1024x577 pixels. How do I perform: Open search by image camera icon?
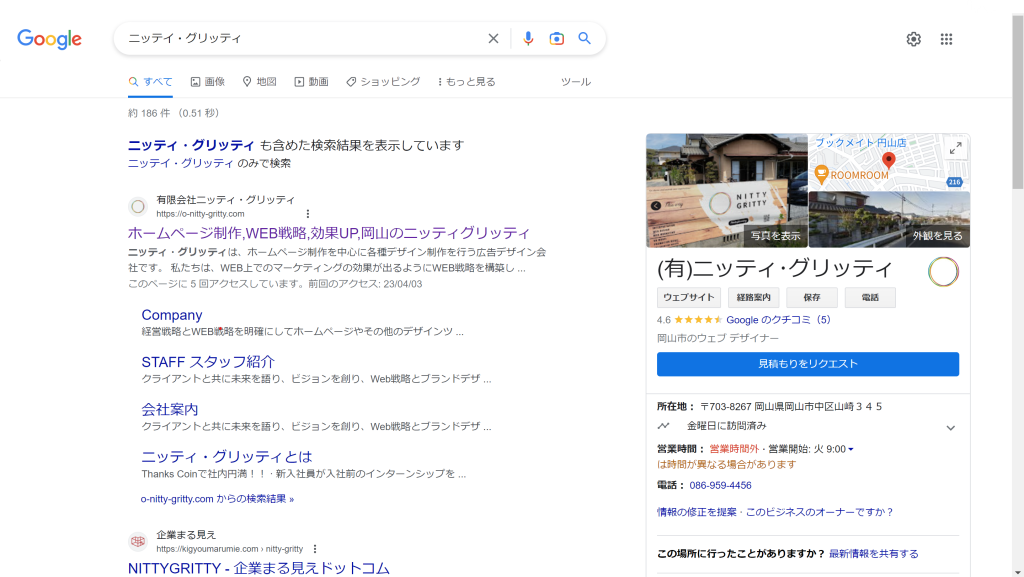[556, 39]
